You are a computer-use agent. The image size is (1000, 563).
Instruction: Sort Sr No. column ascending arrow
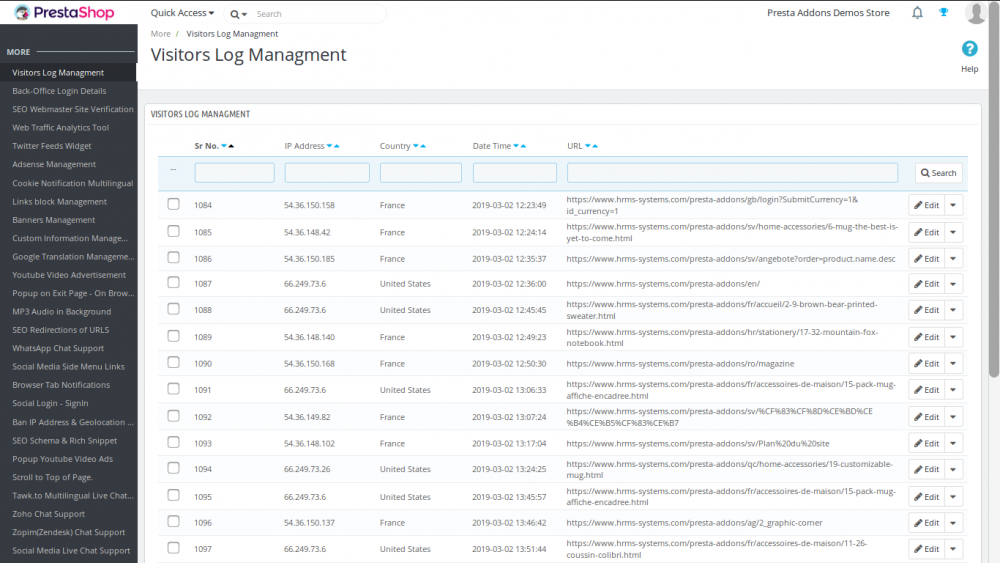point(231,146)
